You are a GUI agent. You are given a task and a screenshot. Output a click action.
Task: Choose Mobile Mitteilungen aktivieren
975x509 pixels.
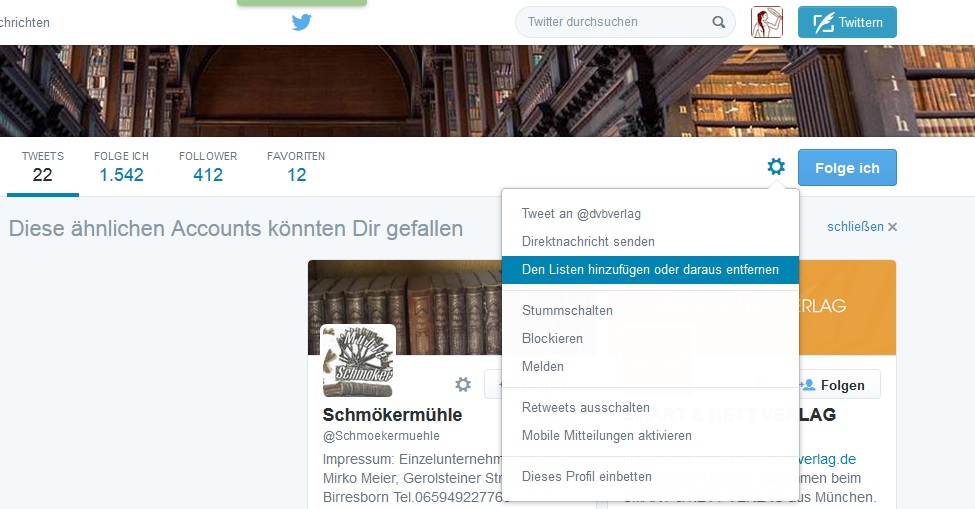pyautogui.click(x=650, y=436)
